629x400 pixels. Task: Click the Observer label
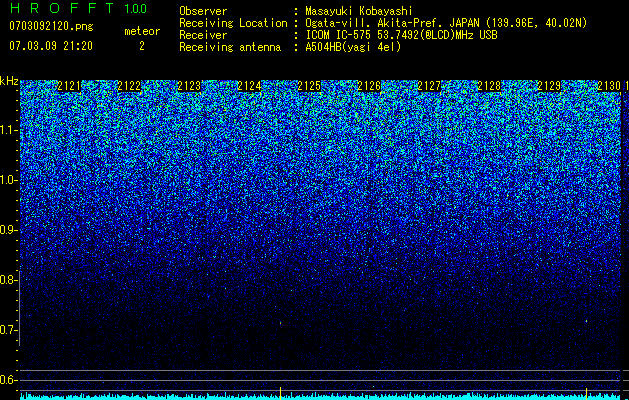[x=203, y=11]
